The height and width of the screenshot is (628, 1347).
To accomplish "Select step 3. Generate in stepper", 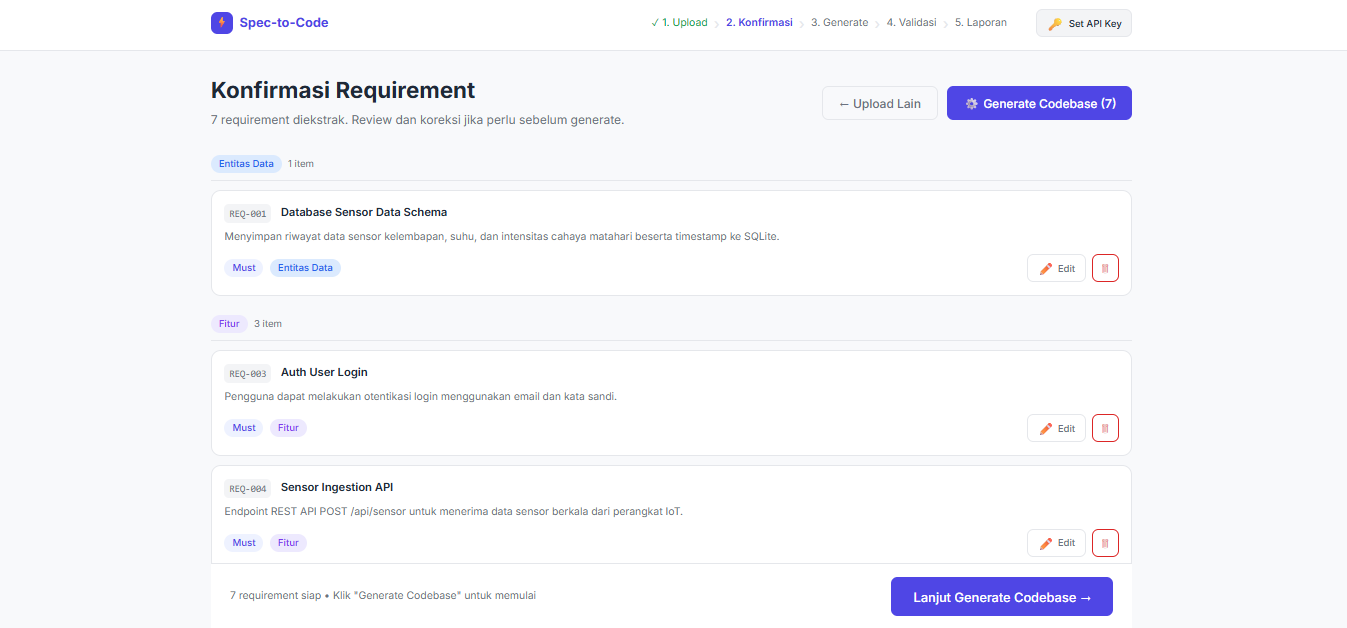I will (839, 22).
